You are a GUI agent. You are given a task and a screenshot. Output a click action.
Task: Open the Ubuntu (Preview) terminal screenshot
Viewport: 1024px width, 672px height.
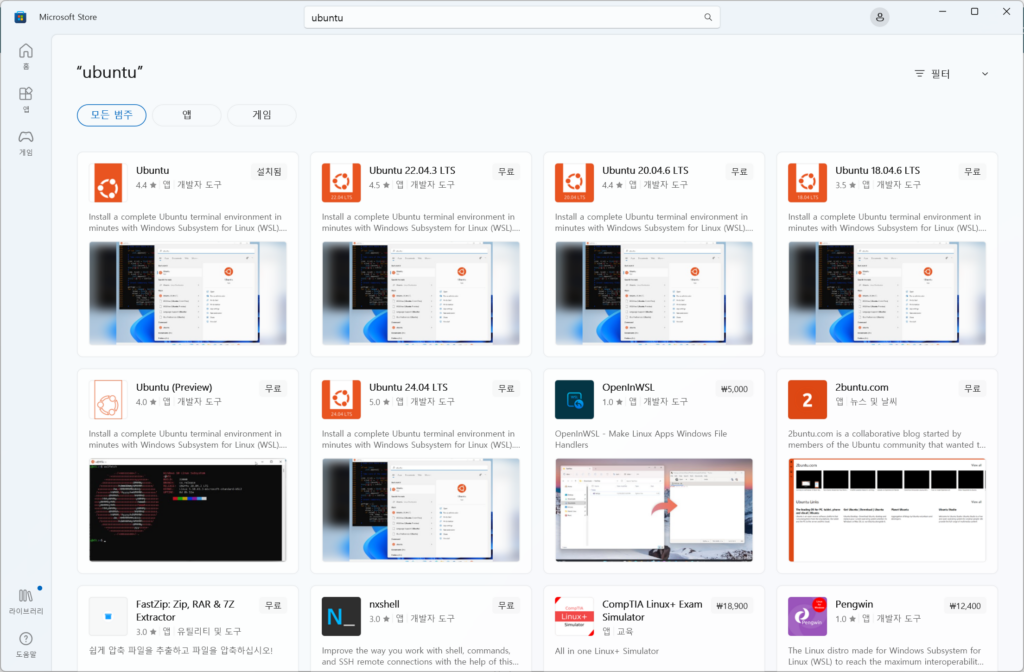(x=187, y=510)
